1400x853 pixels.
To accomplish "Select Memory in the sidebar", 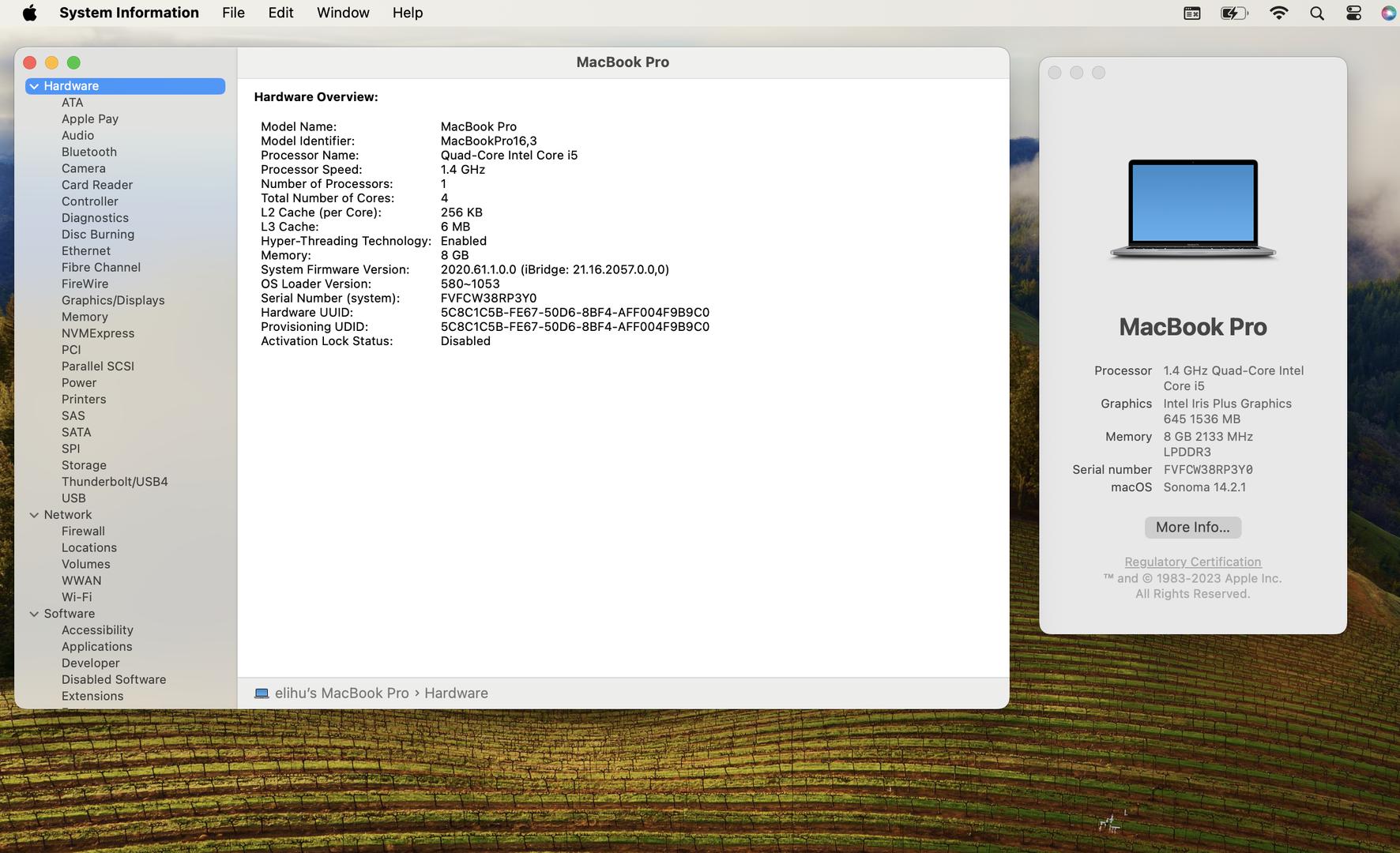I will [x=85, y=317].
